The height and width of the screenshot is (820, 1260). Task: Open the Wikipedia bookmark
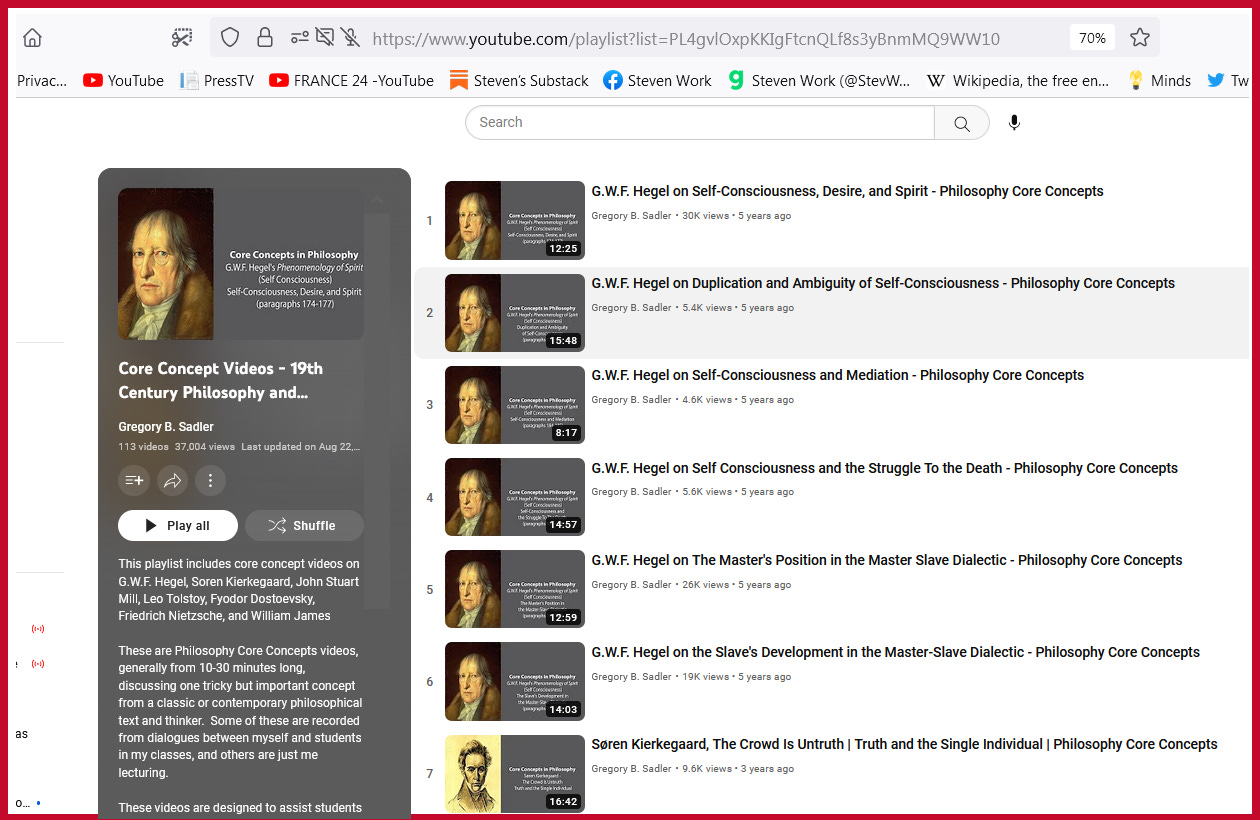pyautogui.click(x=1018, y=80)
